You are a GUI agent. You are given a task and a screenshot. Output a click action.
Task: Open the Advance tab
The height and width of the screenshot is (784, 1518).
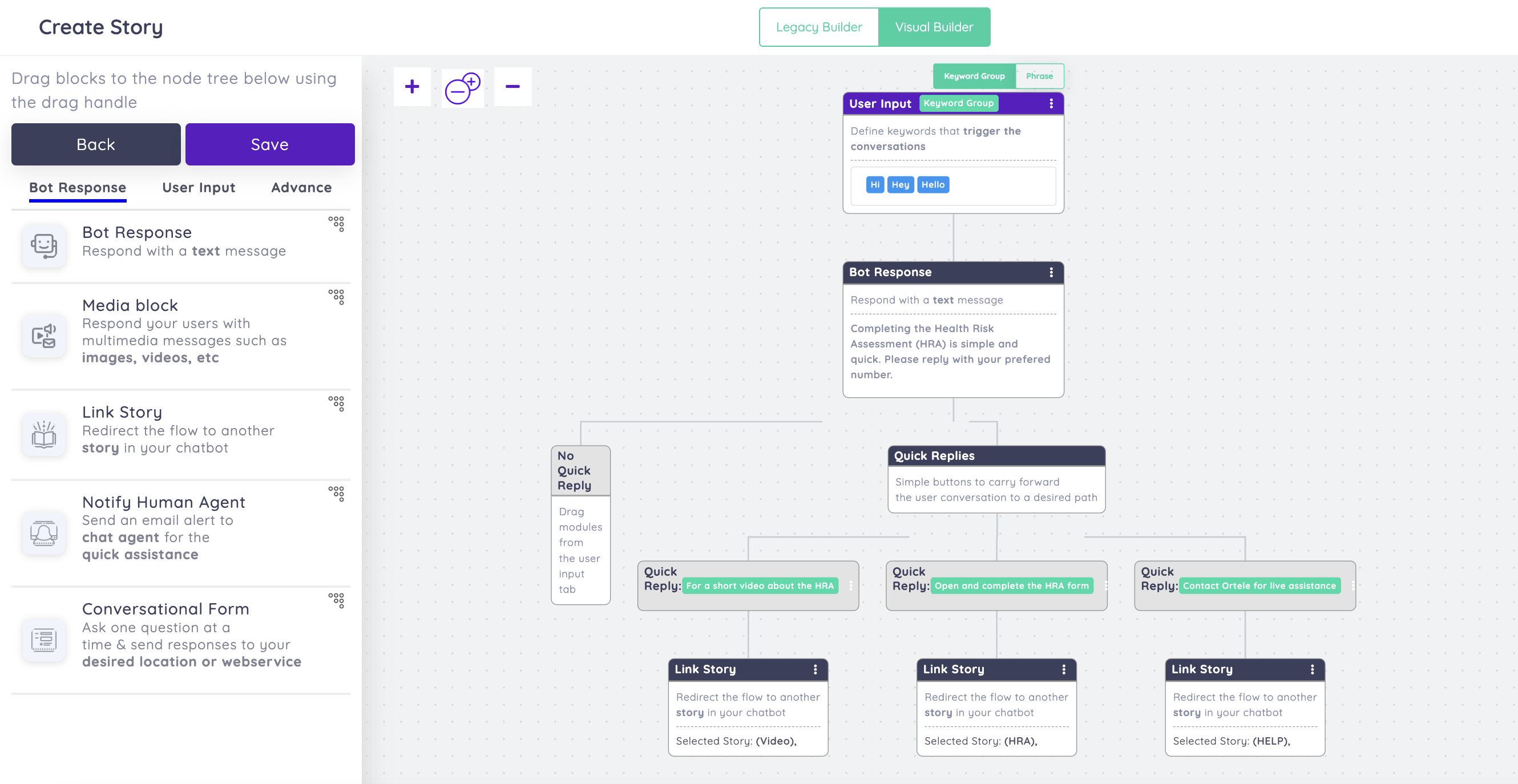(301, 187)
